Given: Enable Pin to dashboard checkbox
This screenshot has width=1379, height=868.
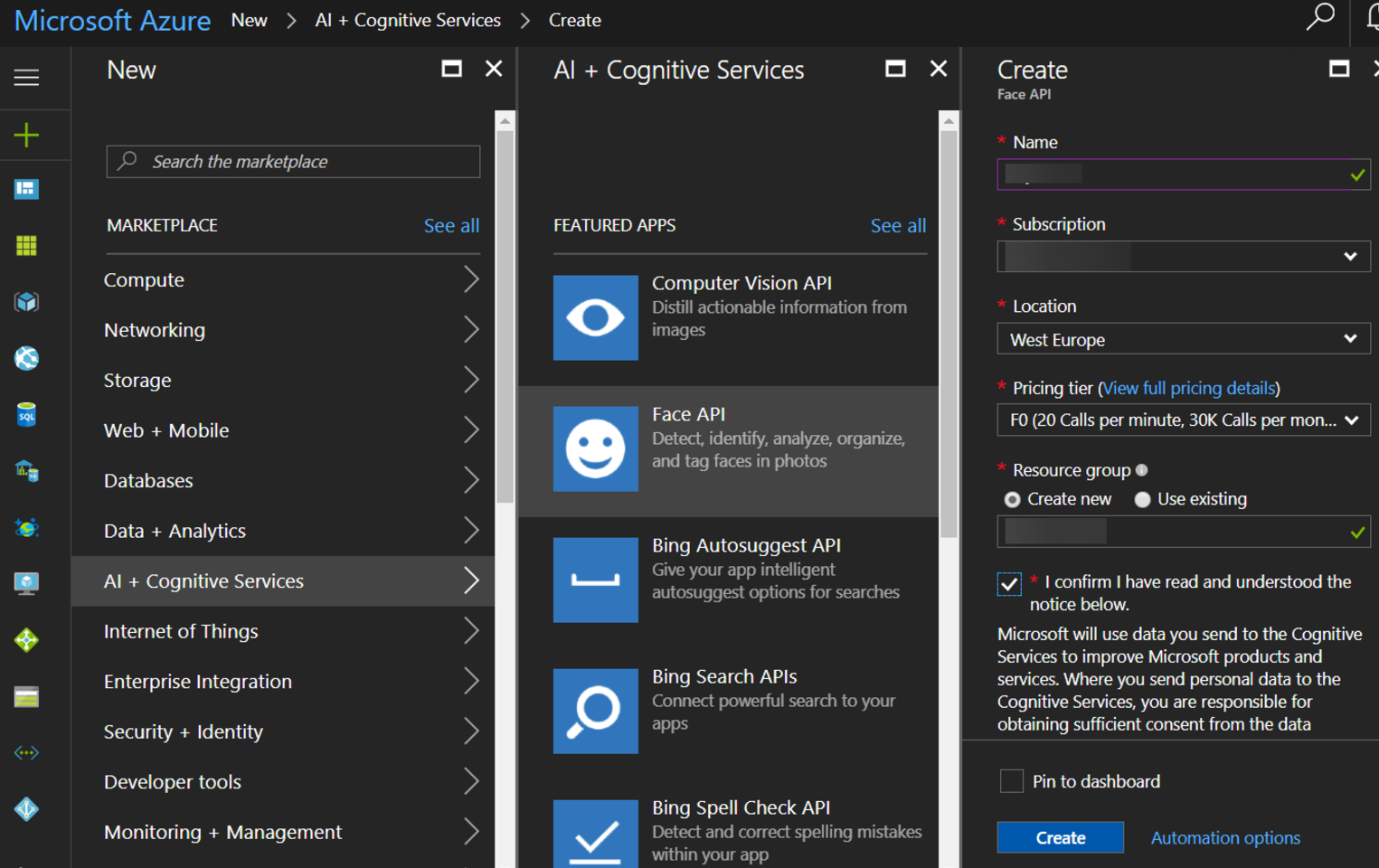Looking at the screenshot, I should tap(1011, 781).
